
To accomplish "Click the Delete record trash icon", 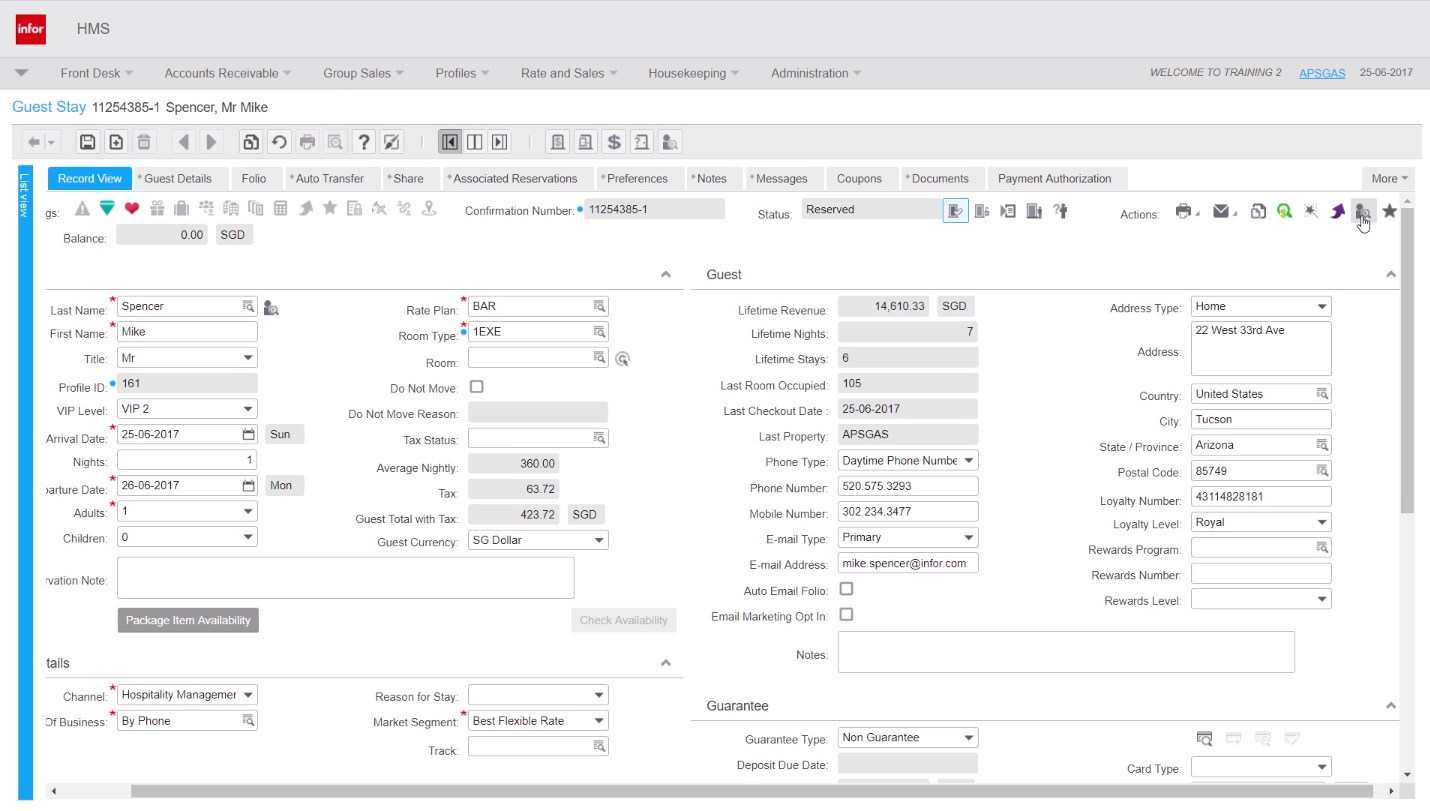I will [144, 142].
